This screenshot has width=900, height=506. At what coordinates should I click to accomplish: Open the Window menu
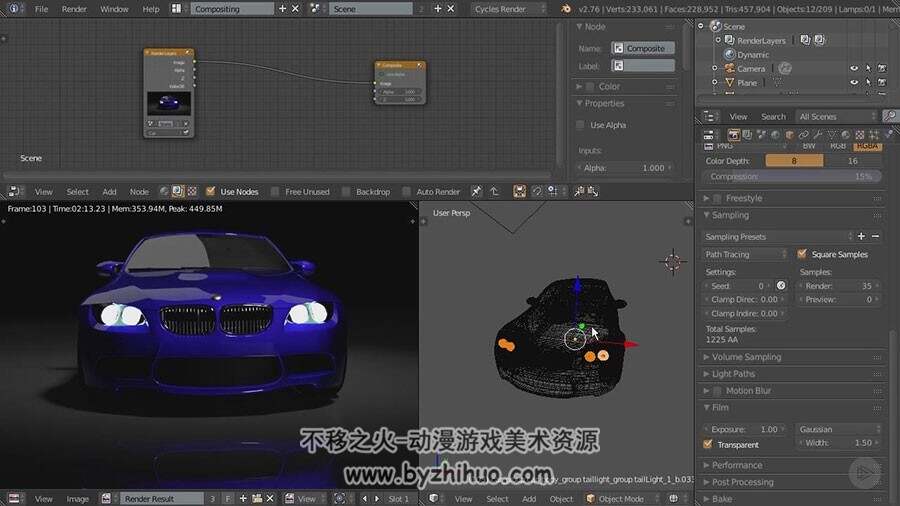tap(114, 9)
